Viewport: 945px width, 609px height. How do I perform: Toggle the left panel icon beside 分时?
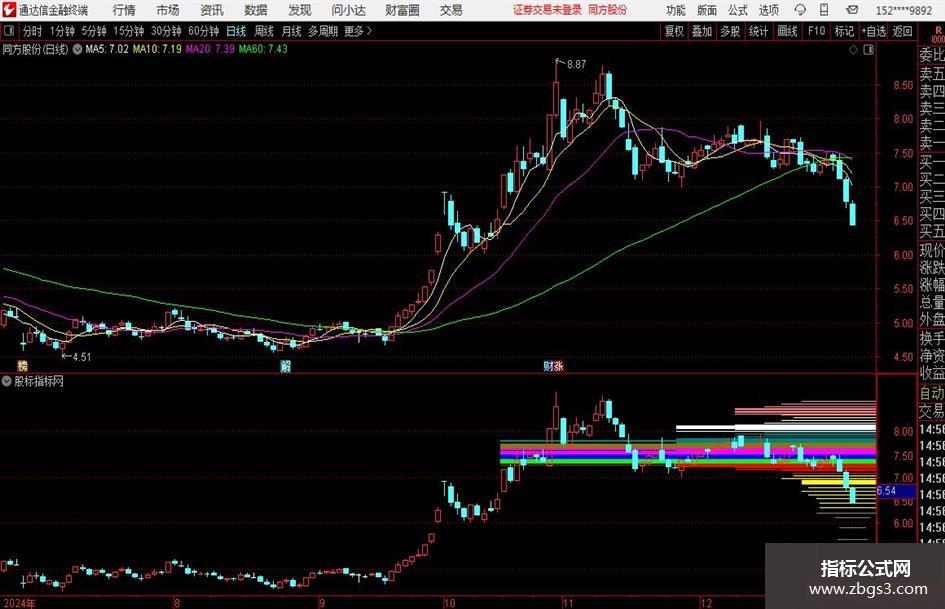coord(9,31)
